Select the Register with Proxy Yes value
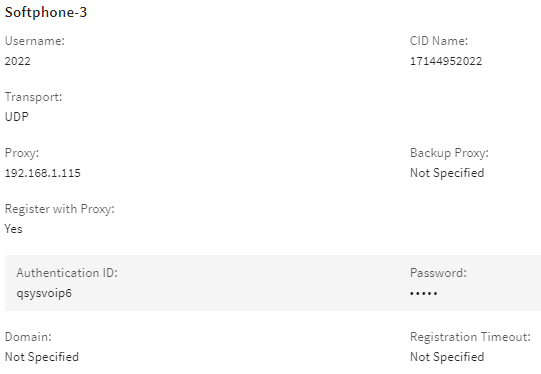Screen dimensions: 541x374 [x=13, y=229]
